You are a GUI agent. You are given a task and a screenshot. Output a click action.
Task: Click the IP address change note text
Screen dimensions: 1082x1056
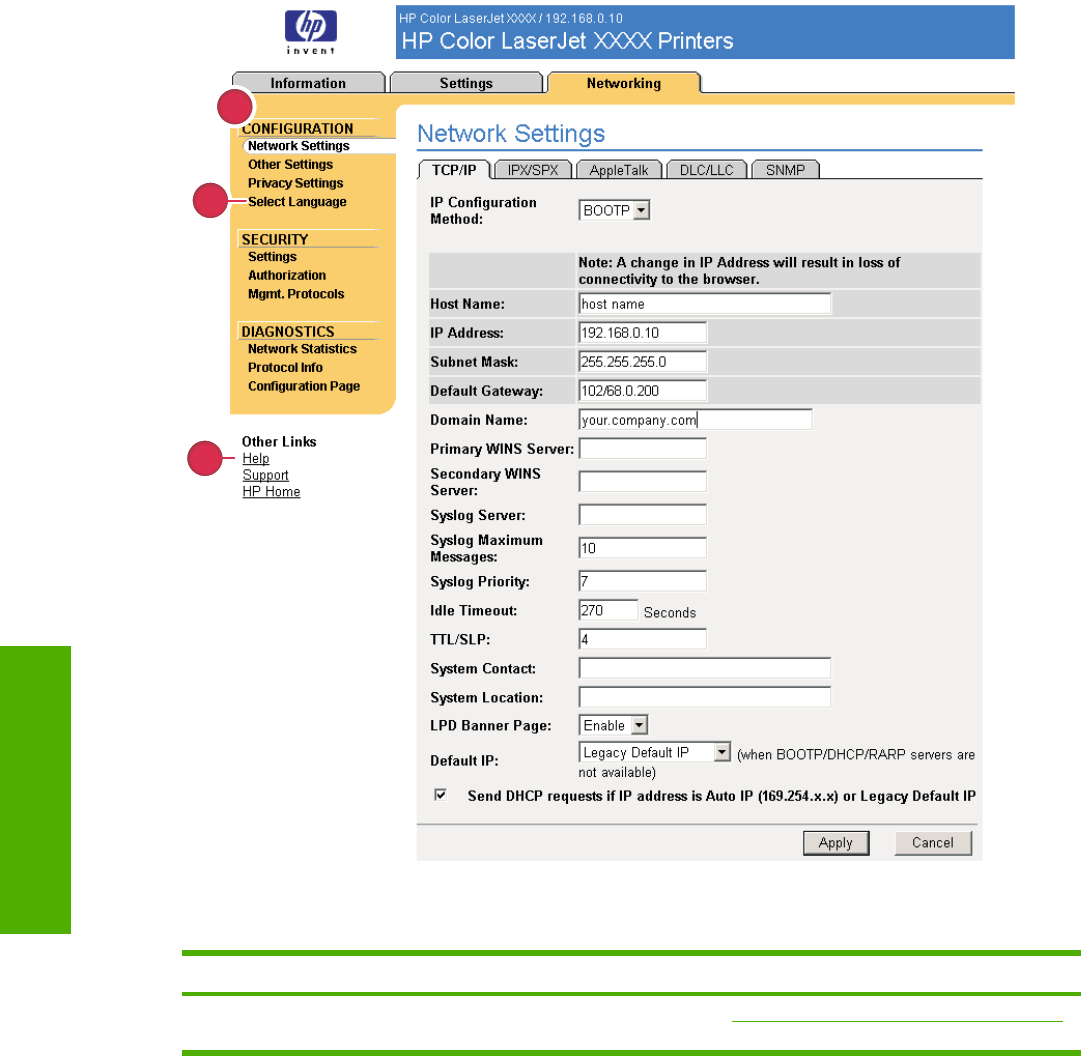(739, 271)
